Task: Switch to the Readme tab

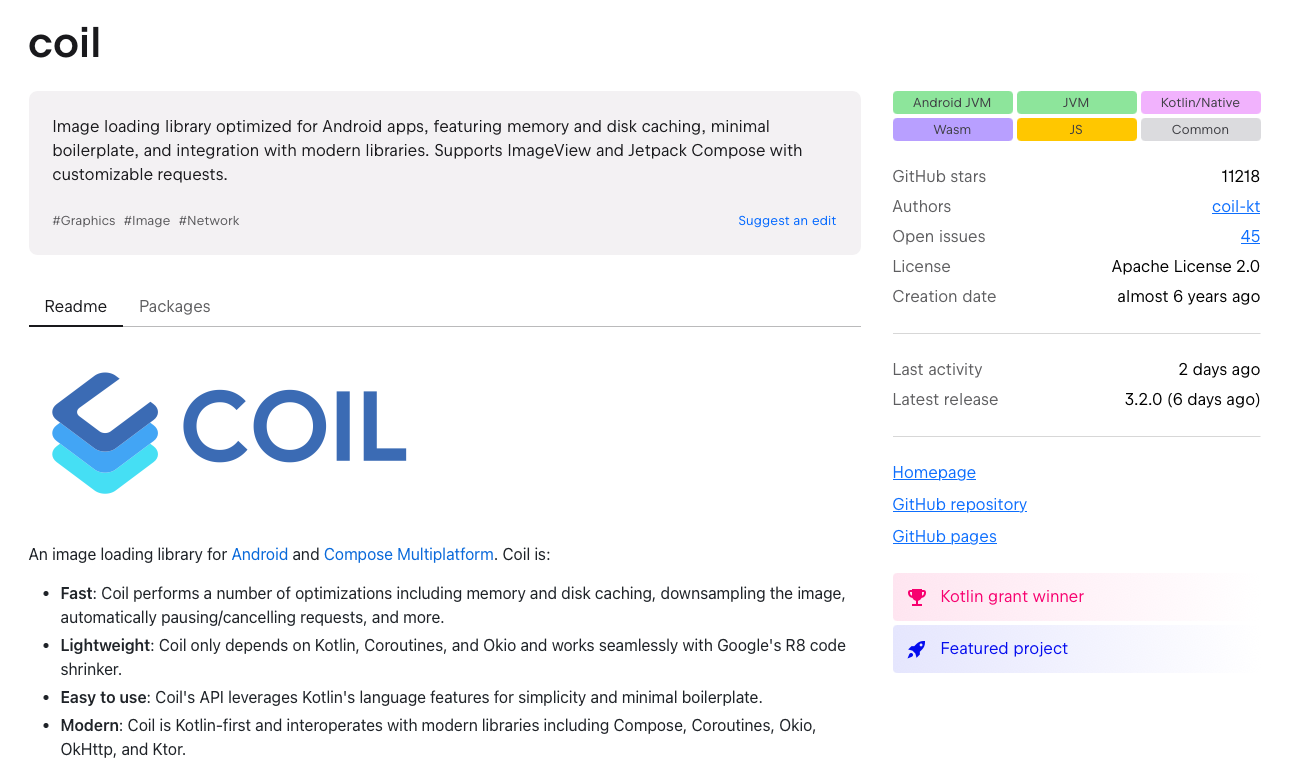Action: click(x=75, y=306)
